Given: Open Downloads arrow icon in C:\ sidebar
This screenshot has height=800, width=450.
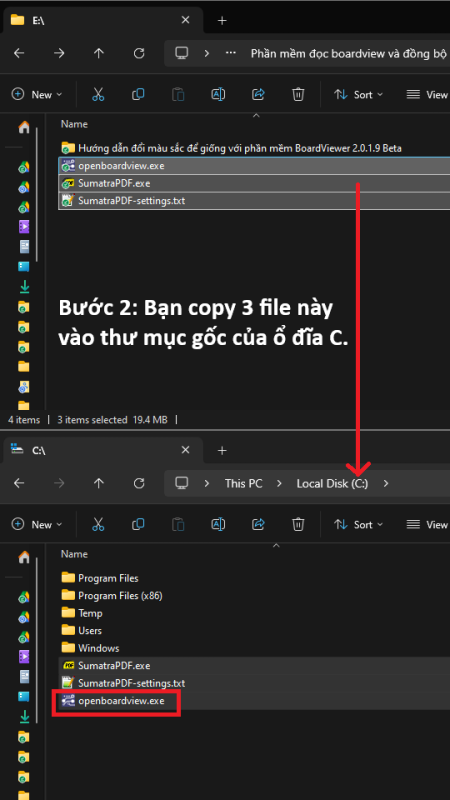Looking at the screenshot, I should [x=24, y=717].
